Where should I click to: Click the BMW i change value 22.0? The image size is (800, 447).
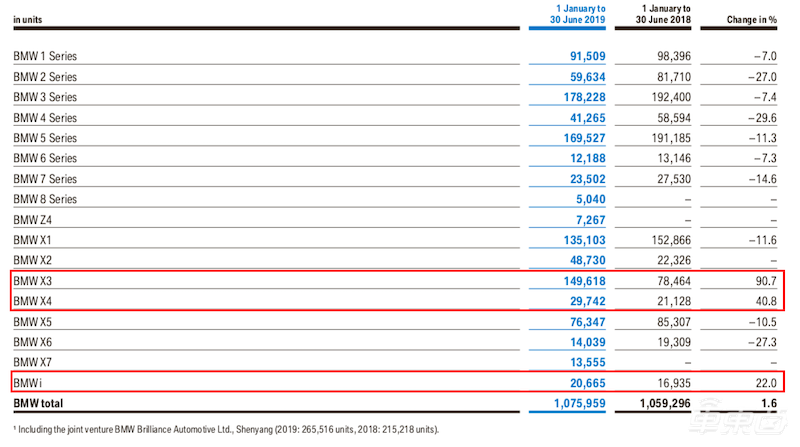point(768,383)
